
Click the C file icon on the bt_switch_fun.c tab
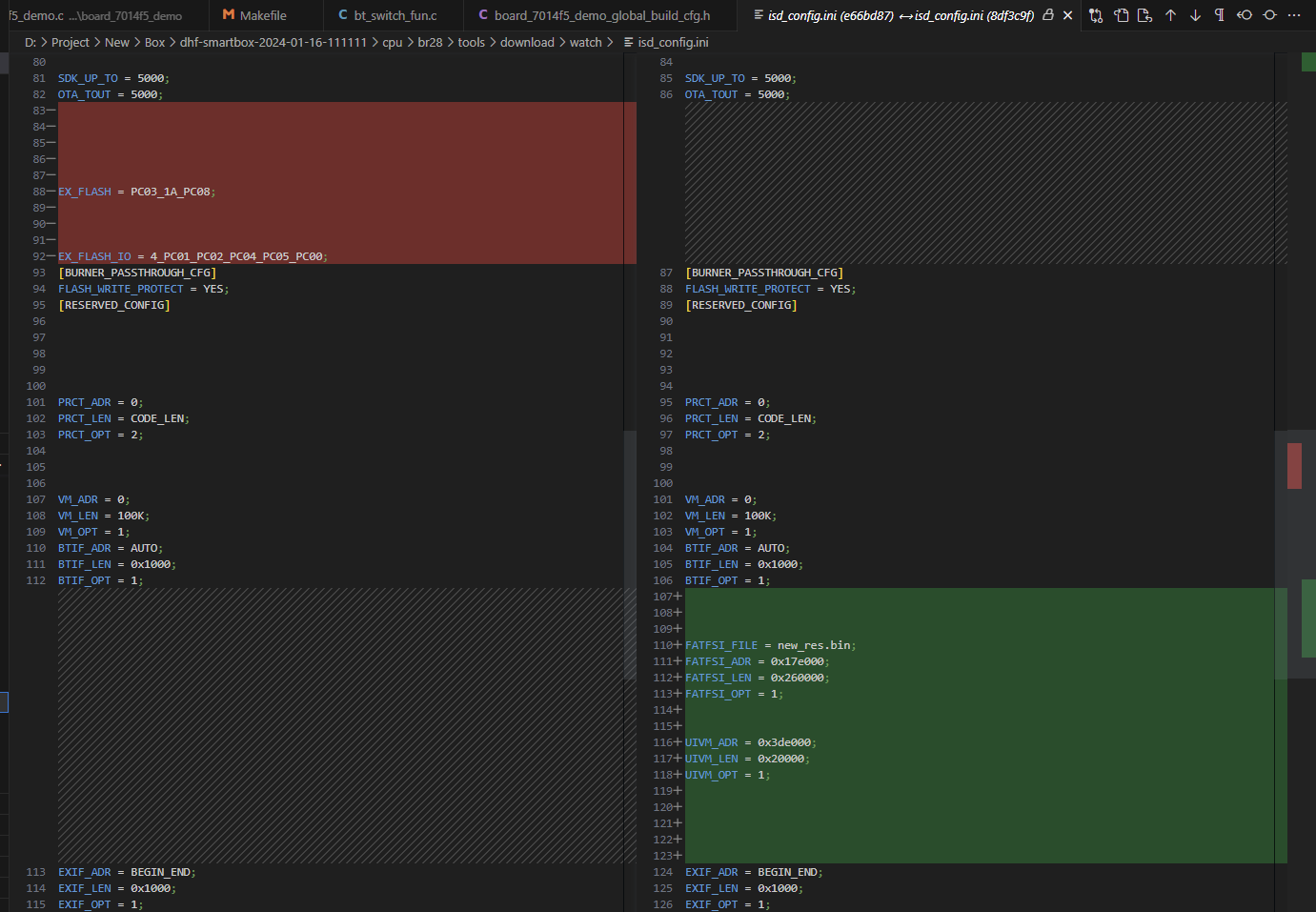click(343, 15)
